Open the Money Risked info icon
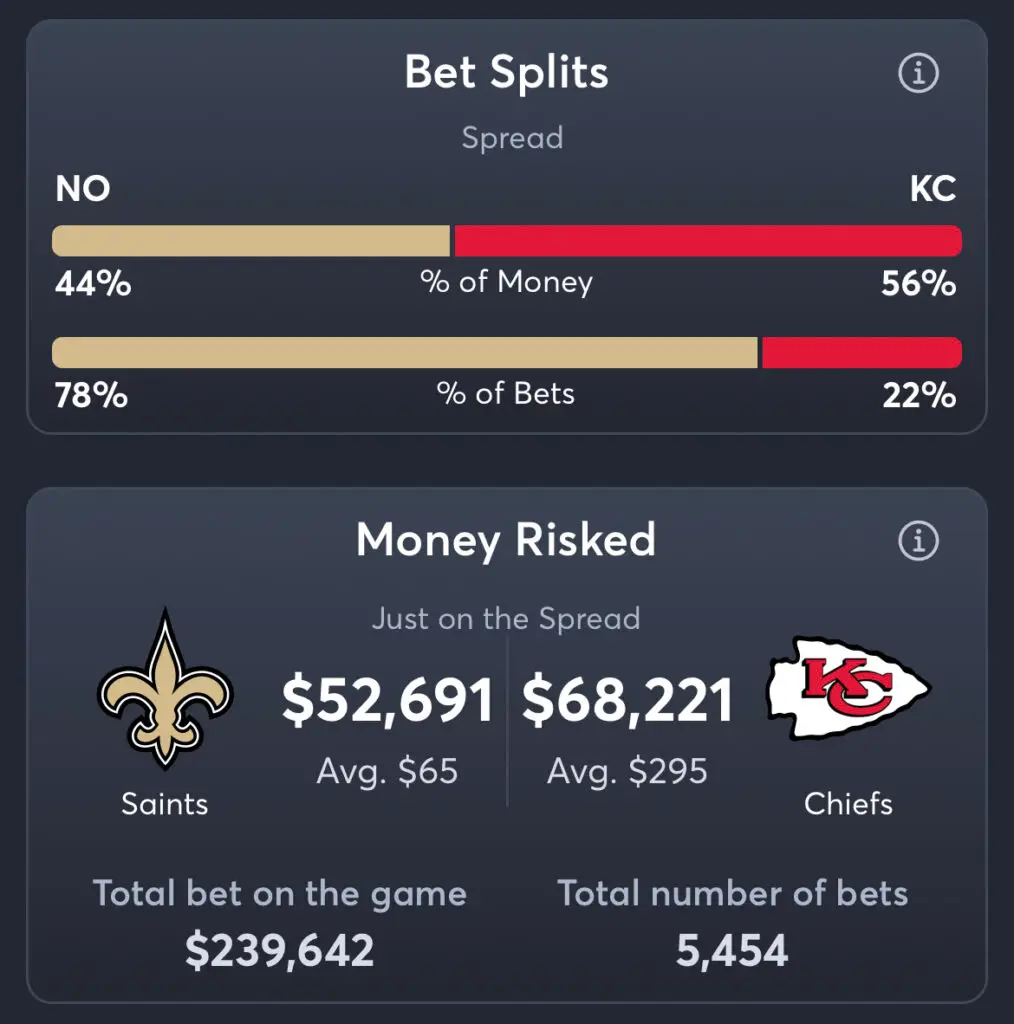1014x1024 pixels. 918,541
